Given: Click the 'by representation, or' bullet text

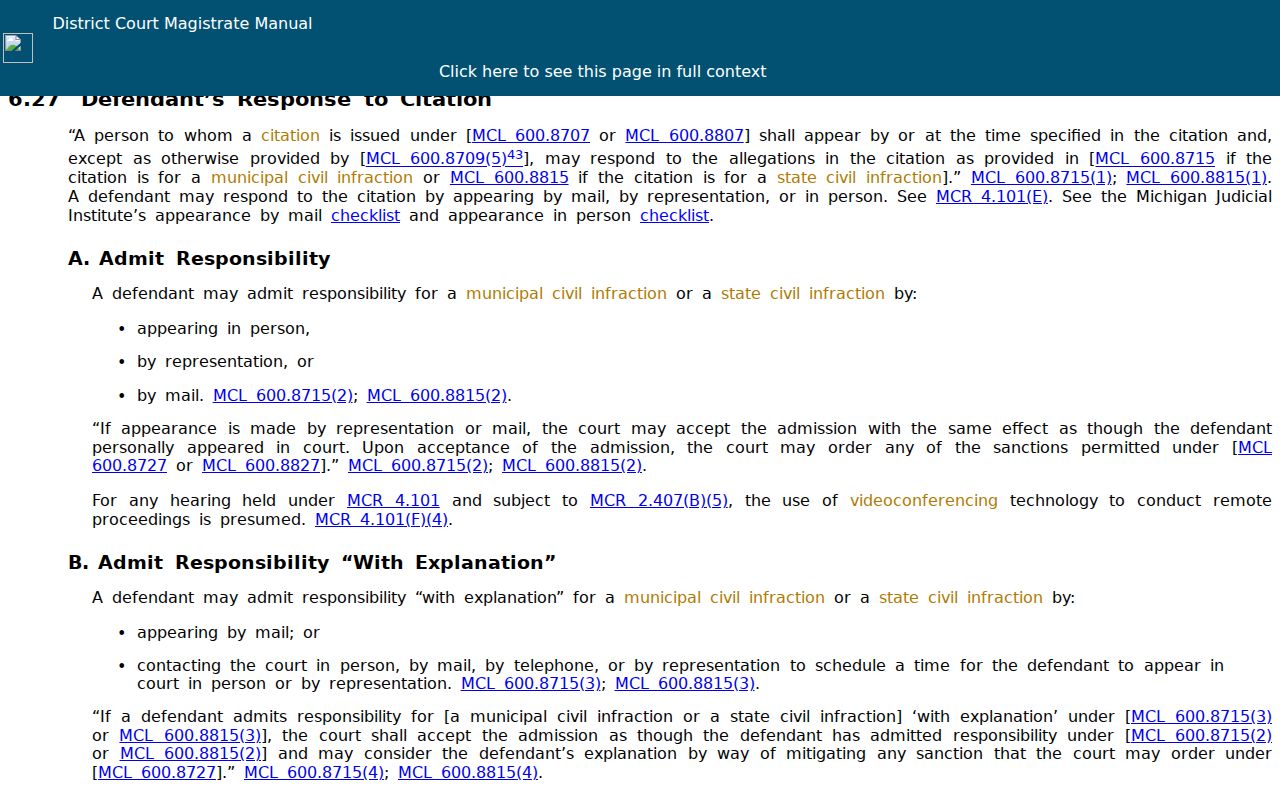Looking at the screenshot, I should 225,362.
